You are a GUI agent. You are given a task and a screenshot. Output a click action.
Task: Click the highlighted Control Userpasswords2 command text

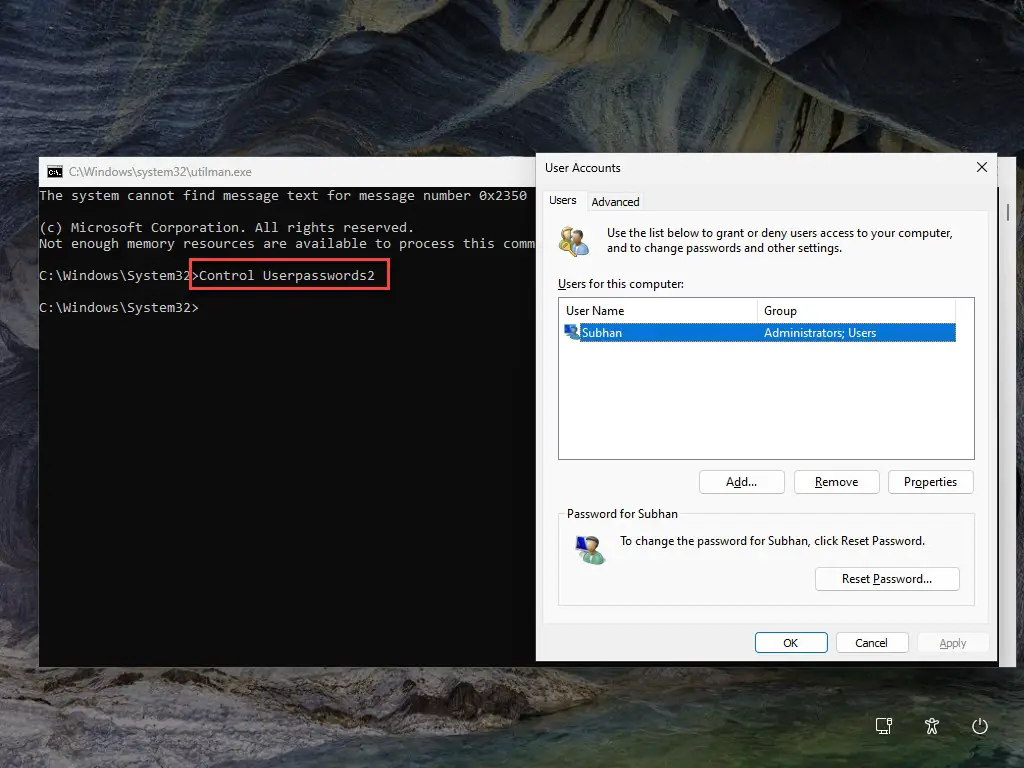pos(289,274)
